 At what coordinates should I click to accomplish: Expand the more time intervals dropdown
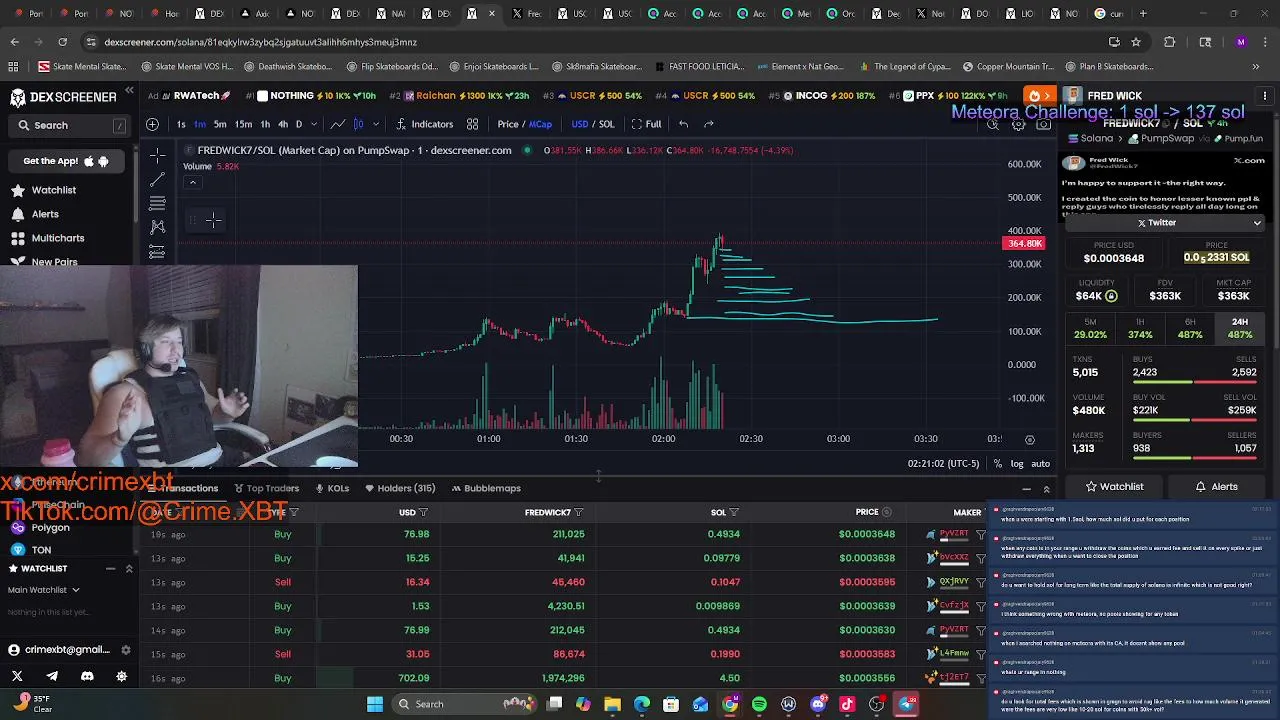pos(313,124)
